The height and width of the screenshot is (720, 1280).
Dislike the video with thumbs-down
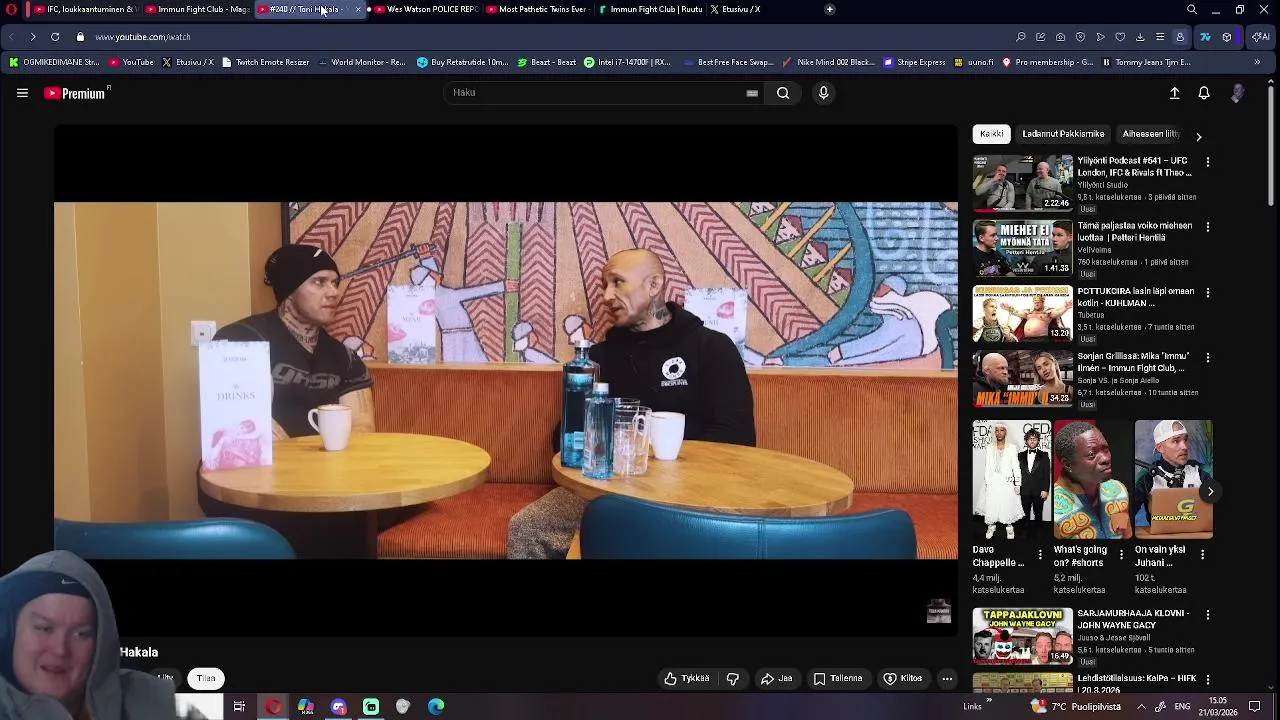[733, 678]
